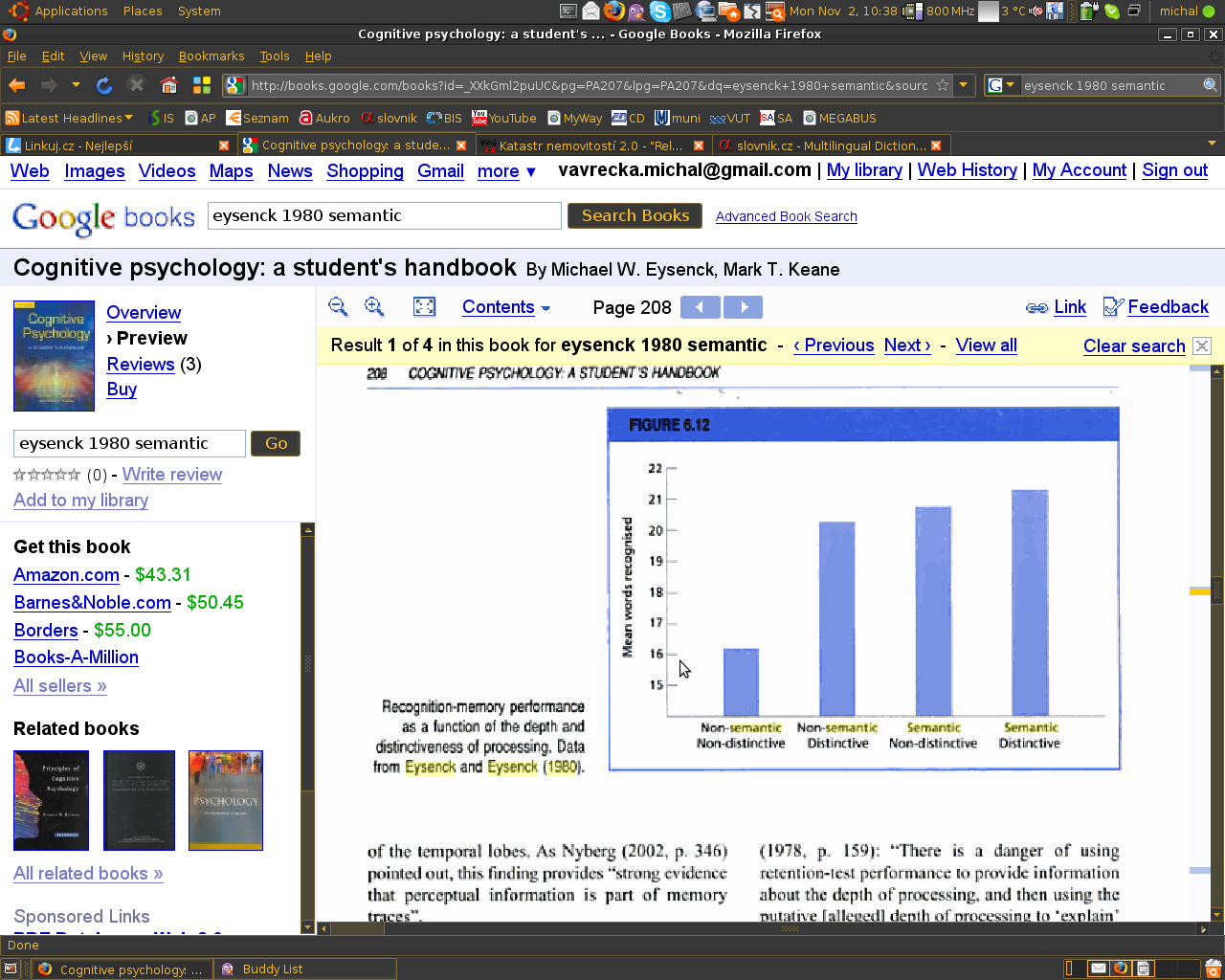Click the View all results link
The image size is (1225, 980).
coord(986,345)
